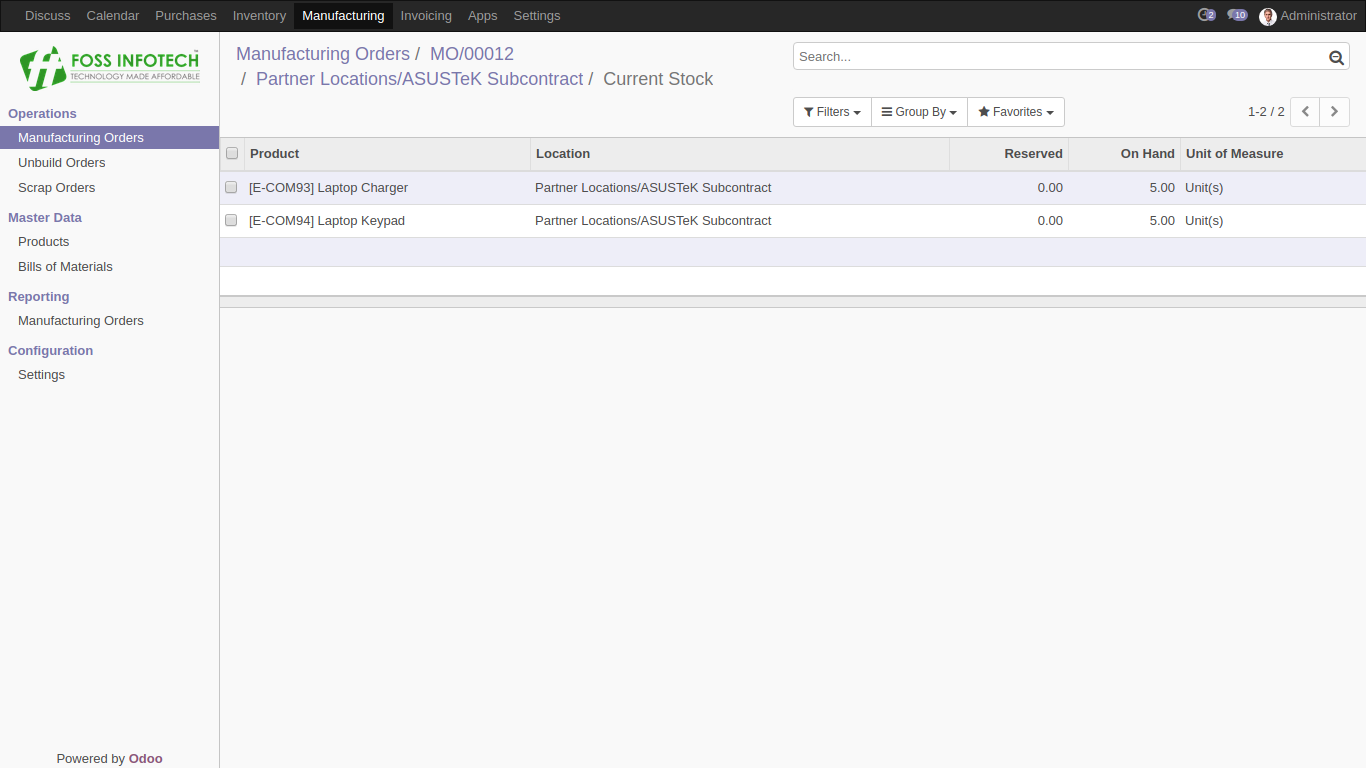Open the Inventory top menu
Screen dimensions: 1366x768
pyautogui.click(x=259, y=16)
